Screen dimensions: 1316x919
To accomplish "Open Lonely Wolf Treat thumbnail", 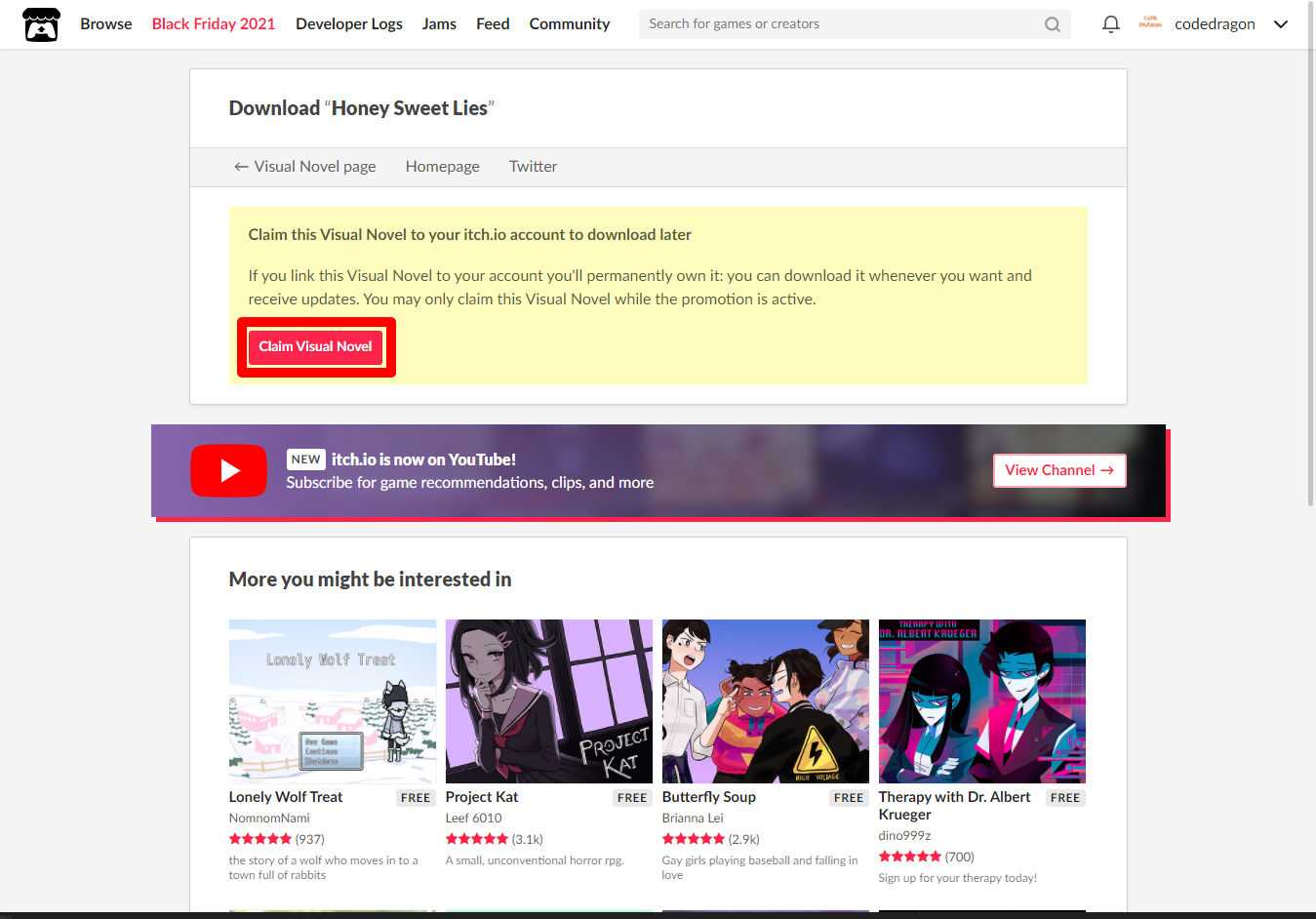I will pyautogui.click(x=333, y=701).
